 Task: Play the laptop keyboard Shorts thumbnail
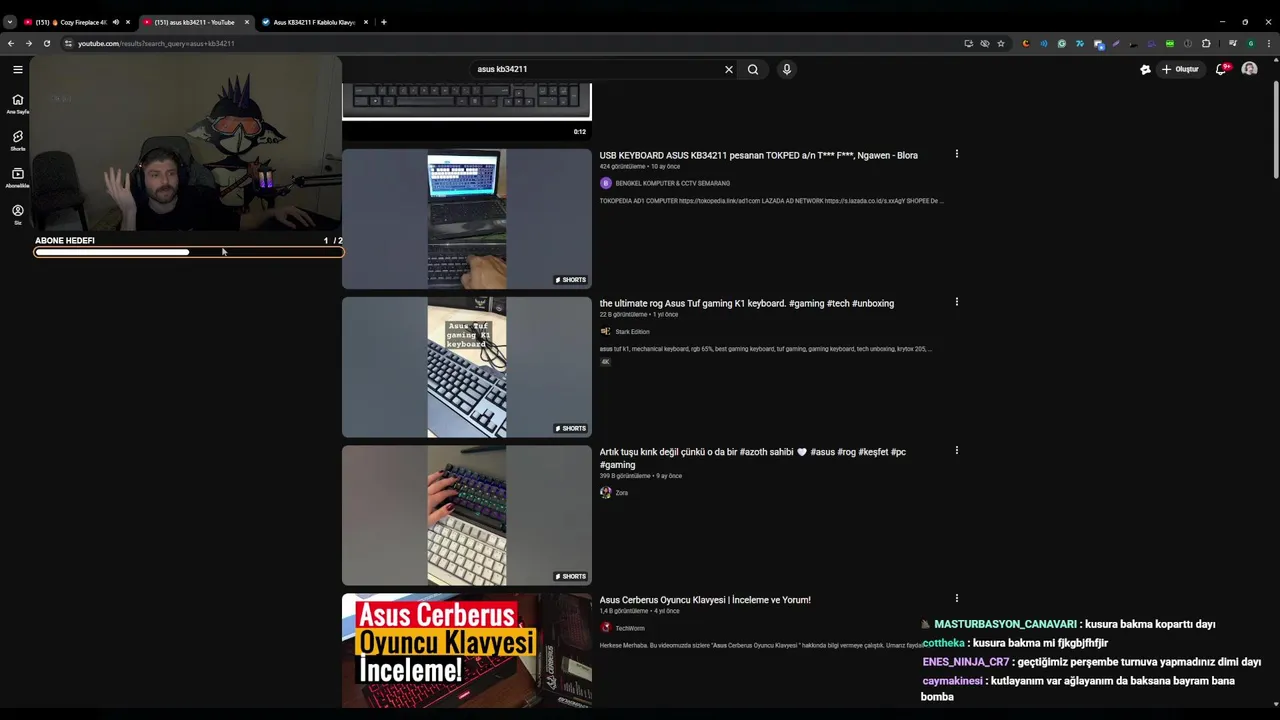pyautogui.click(x=467, y=219)
